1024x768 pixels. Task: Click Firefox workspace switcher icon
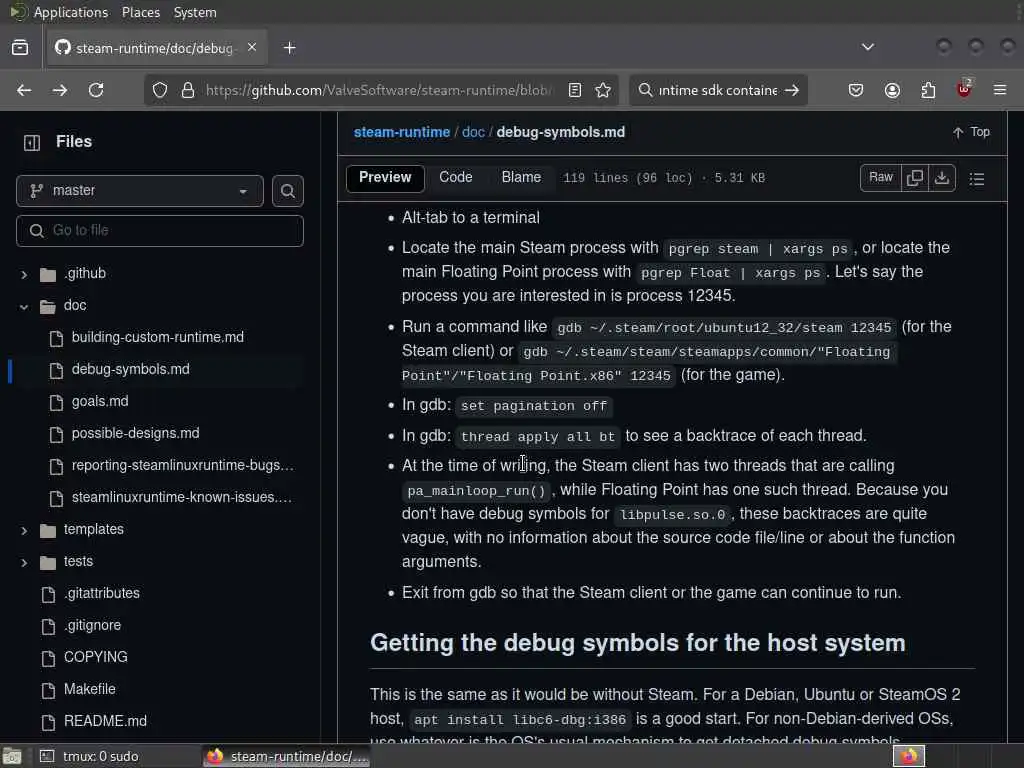pyautogui.click(x=909, y=756)
